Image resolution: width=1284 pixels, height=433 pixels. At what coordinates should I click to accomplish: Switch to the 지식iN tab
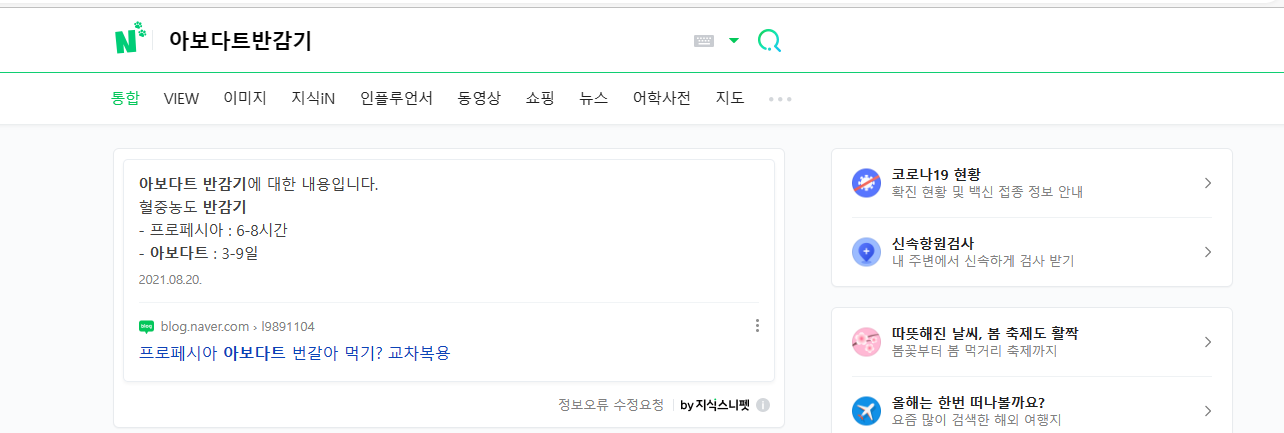[313, 98]
